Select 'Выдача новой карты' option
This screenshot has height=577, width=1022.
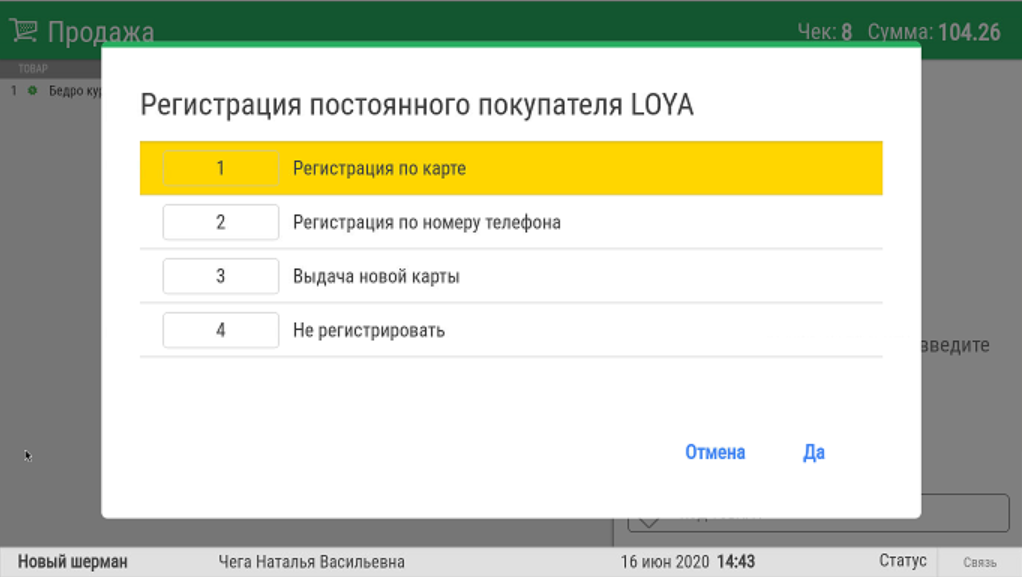511,276
